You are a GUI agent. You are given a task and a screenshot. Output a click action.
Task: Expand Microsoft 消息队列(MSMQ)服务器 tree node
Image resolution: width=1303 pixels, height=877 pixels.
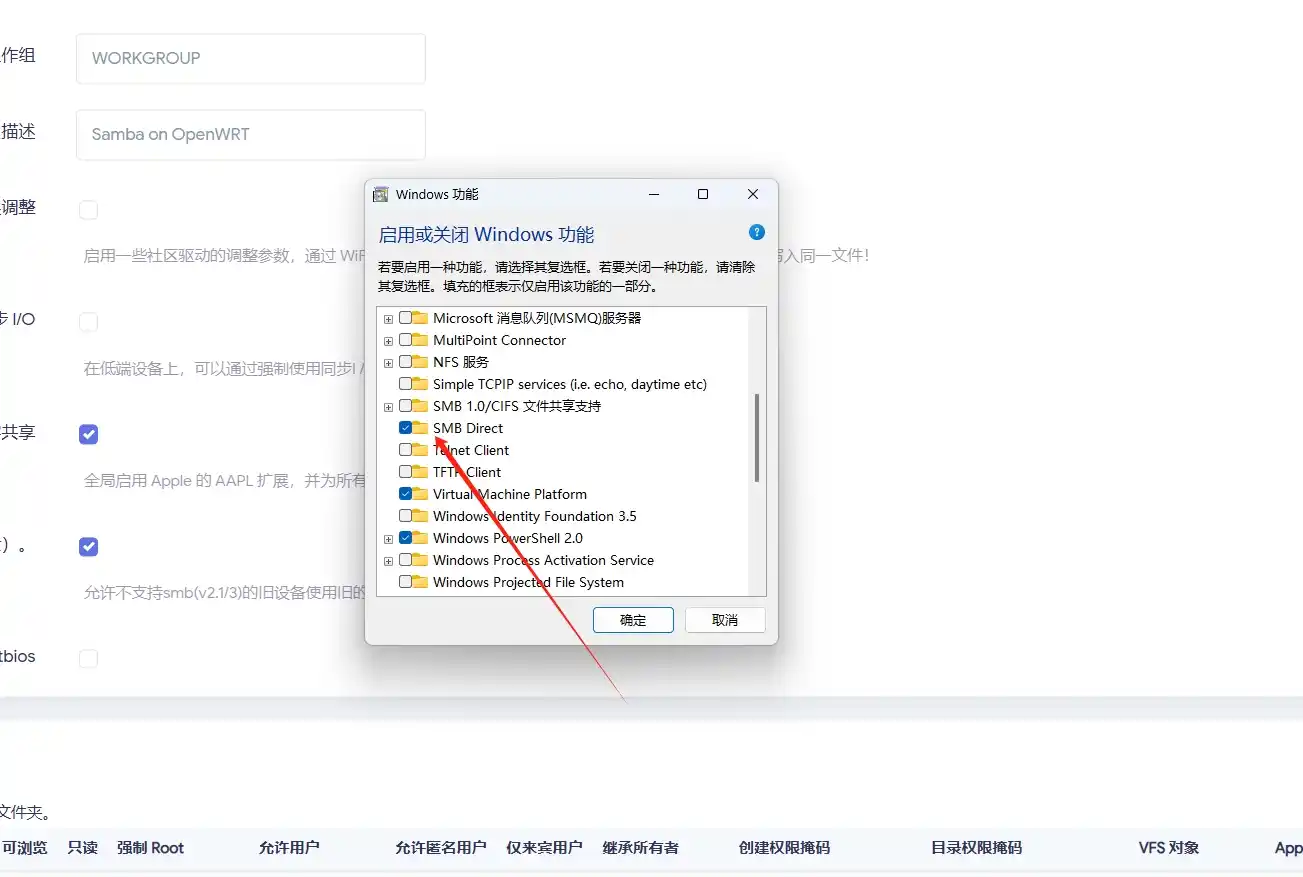coord(388,319)
